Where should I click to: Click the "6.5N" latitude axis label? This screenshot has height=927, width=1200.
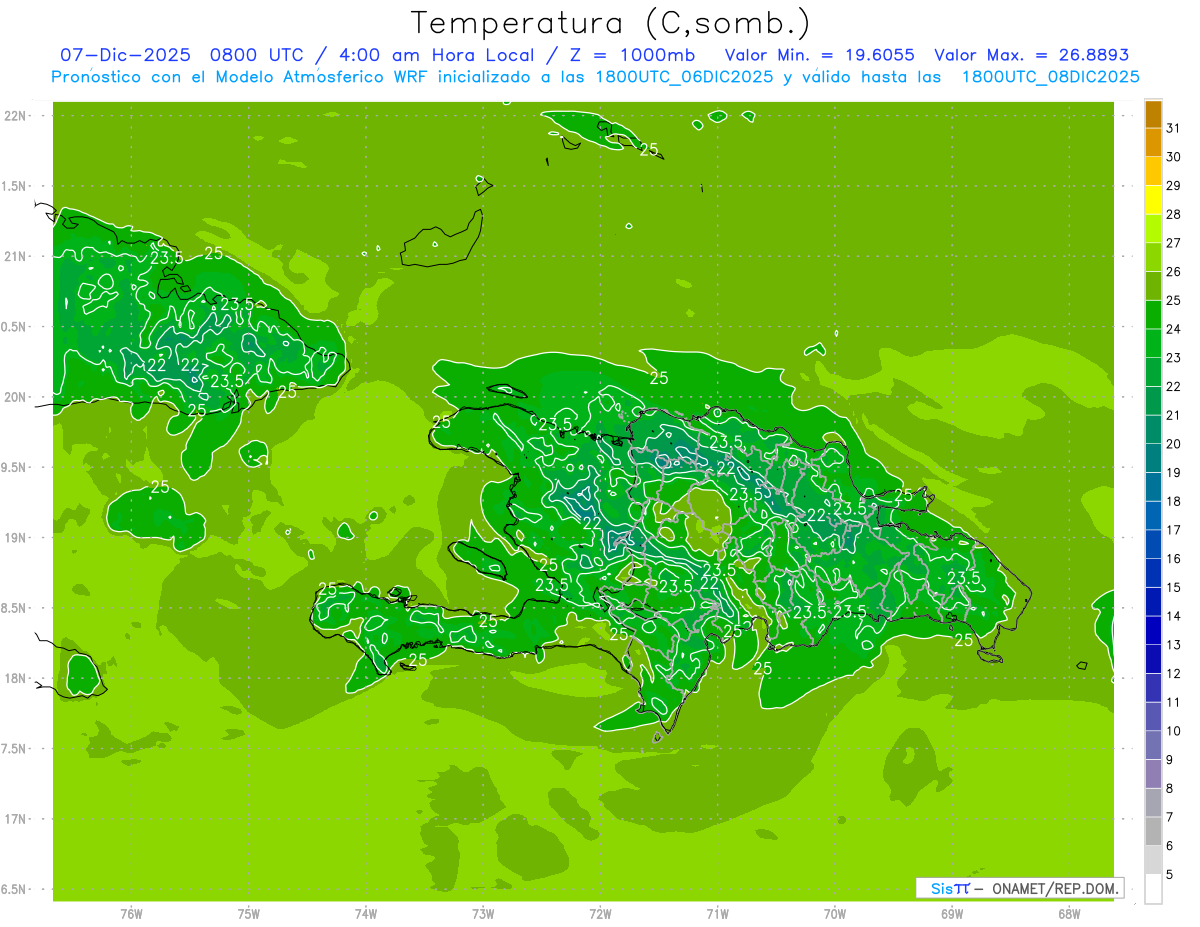click(15, 889)
